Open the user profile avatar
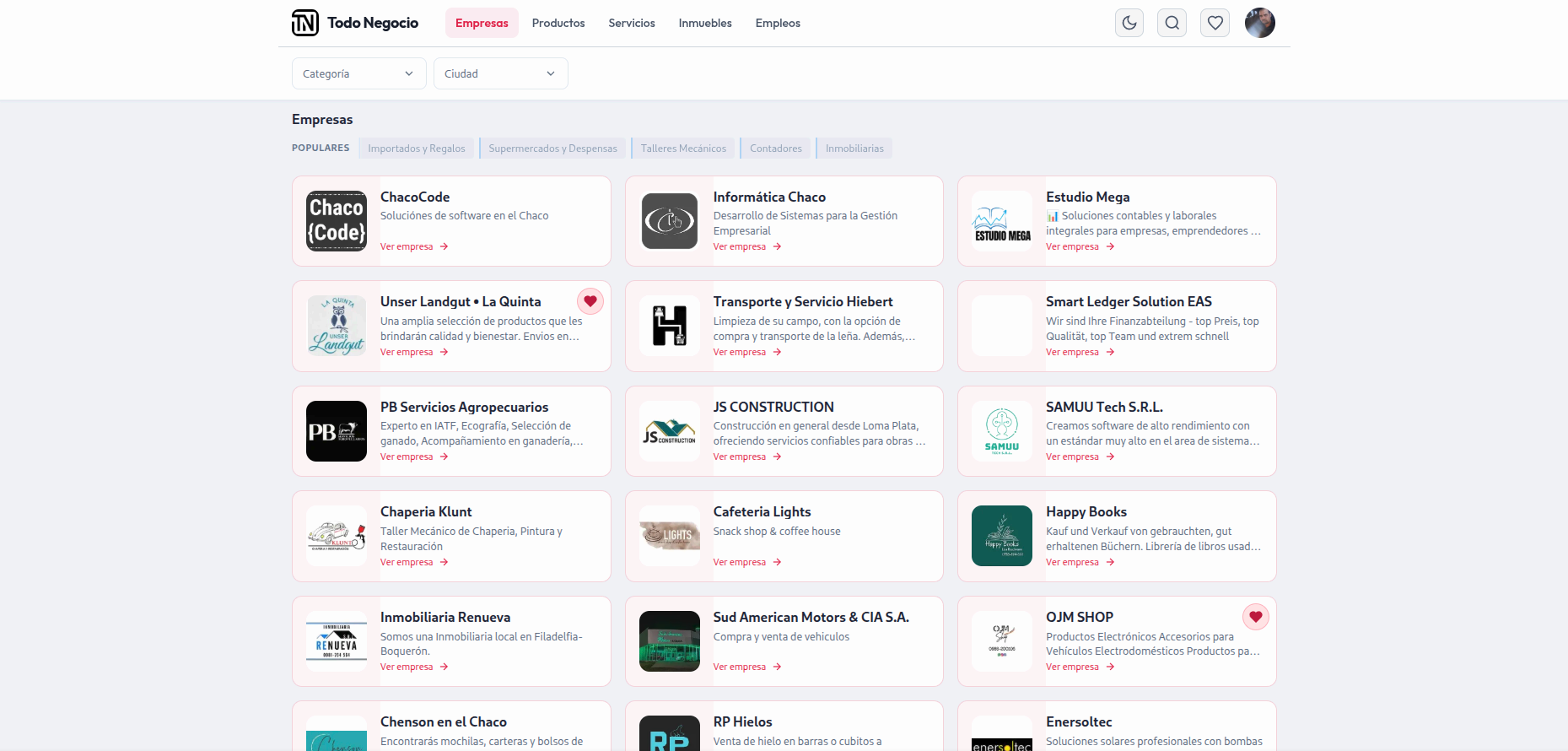 [1259, 23]
